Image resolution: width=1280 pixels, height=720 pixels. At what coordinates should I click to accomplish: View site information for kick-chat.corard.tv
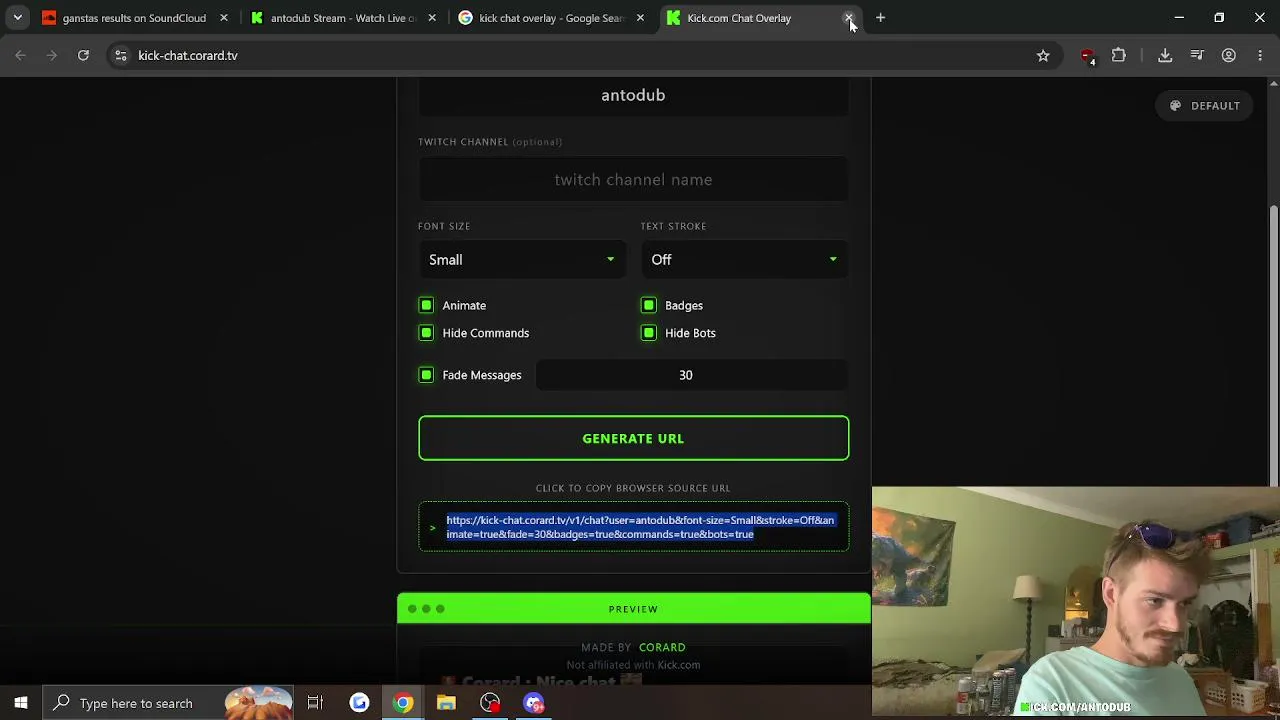(119, 55)
